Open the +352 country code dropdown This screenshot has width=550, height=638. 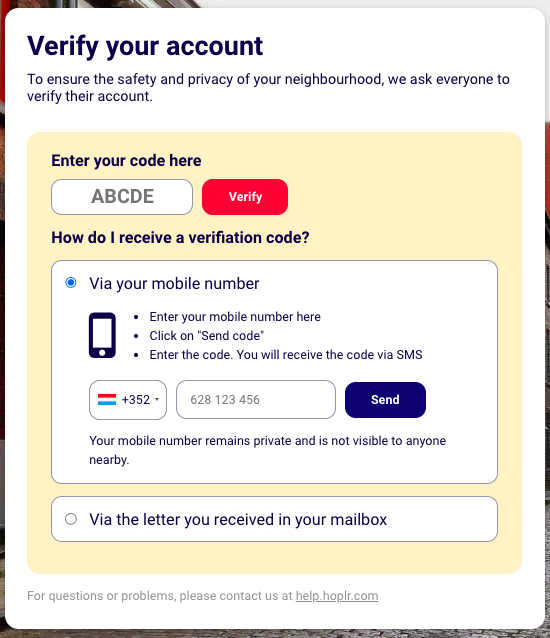(x=128, y=400)
